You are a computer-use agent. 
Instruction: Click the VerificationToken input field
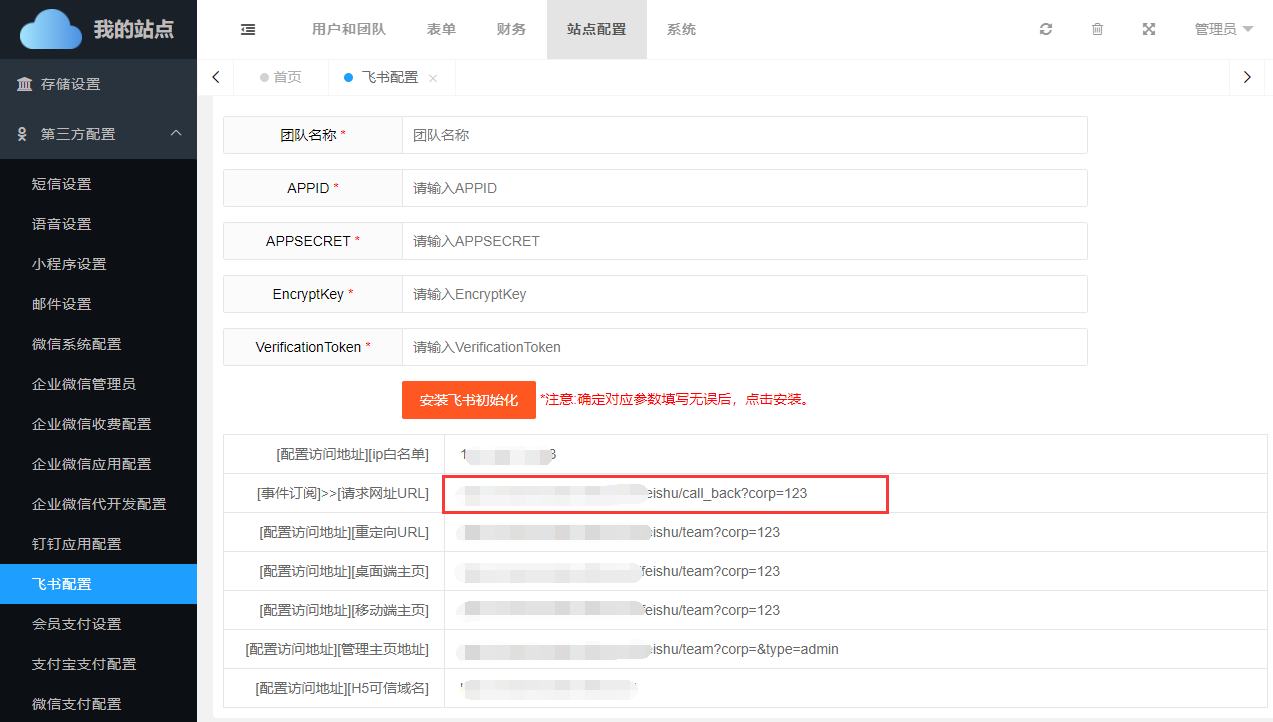point(744,347)
